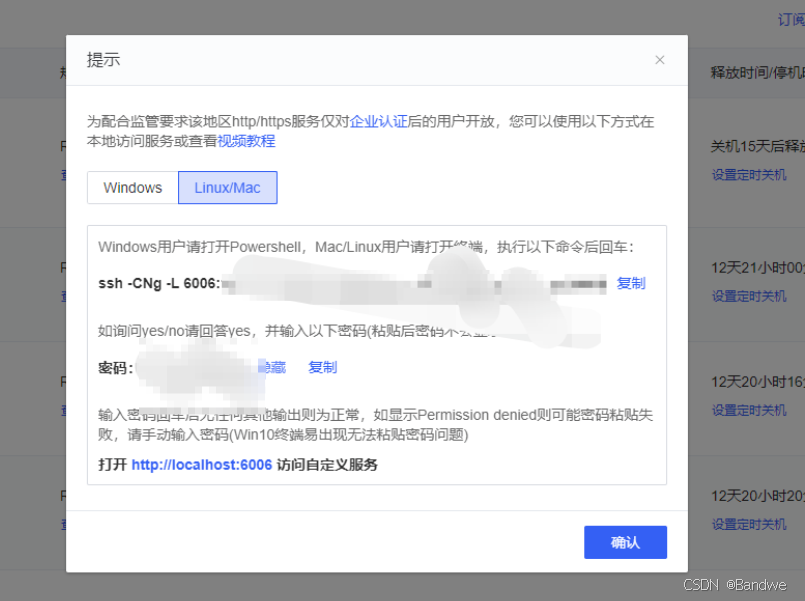
Task: Click the 提示 dialog title
Action: (x=102, y=60)
